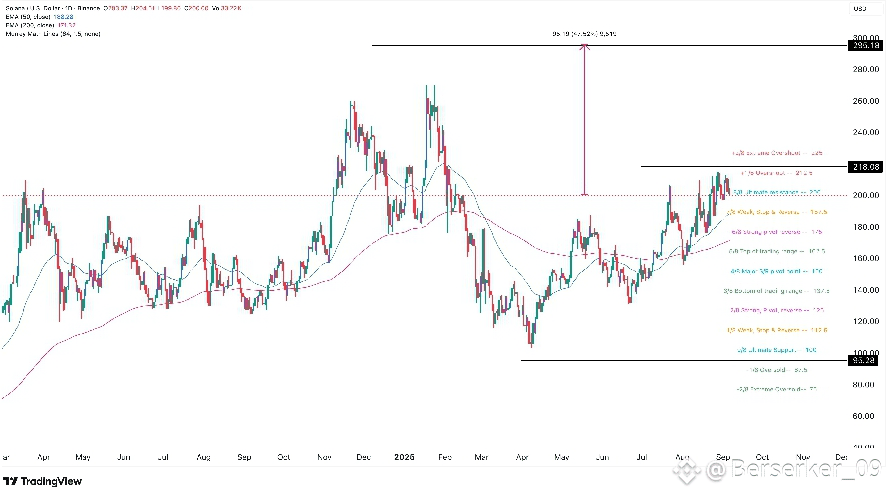
Task: Click the 260.00 price axis tick
Action: click(866, 101)
